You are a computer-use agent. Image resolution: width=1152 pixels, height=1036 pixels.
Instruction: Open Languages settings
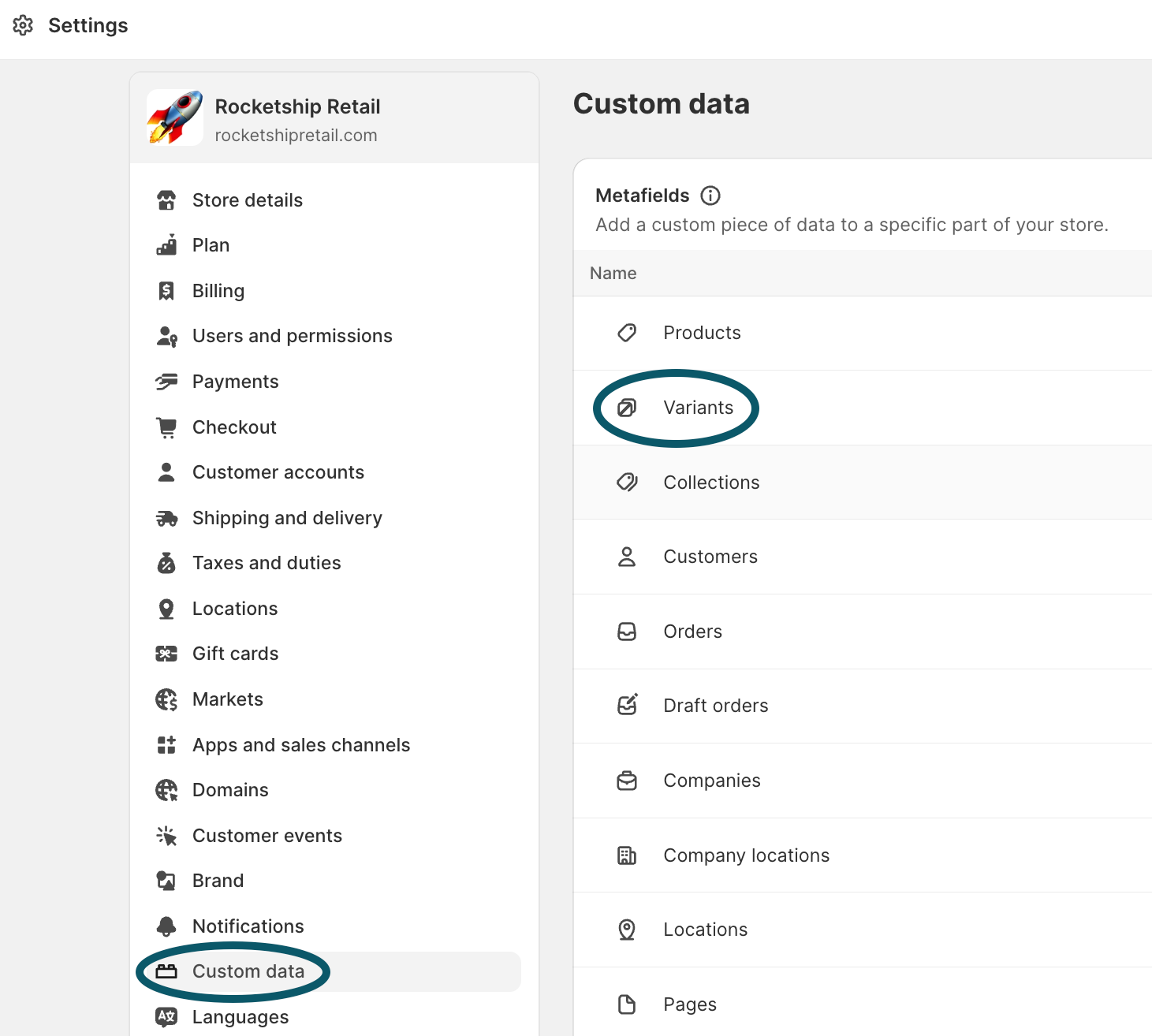click(240, 1017)
